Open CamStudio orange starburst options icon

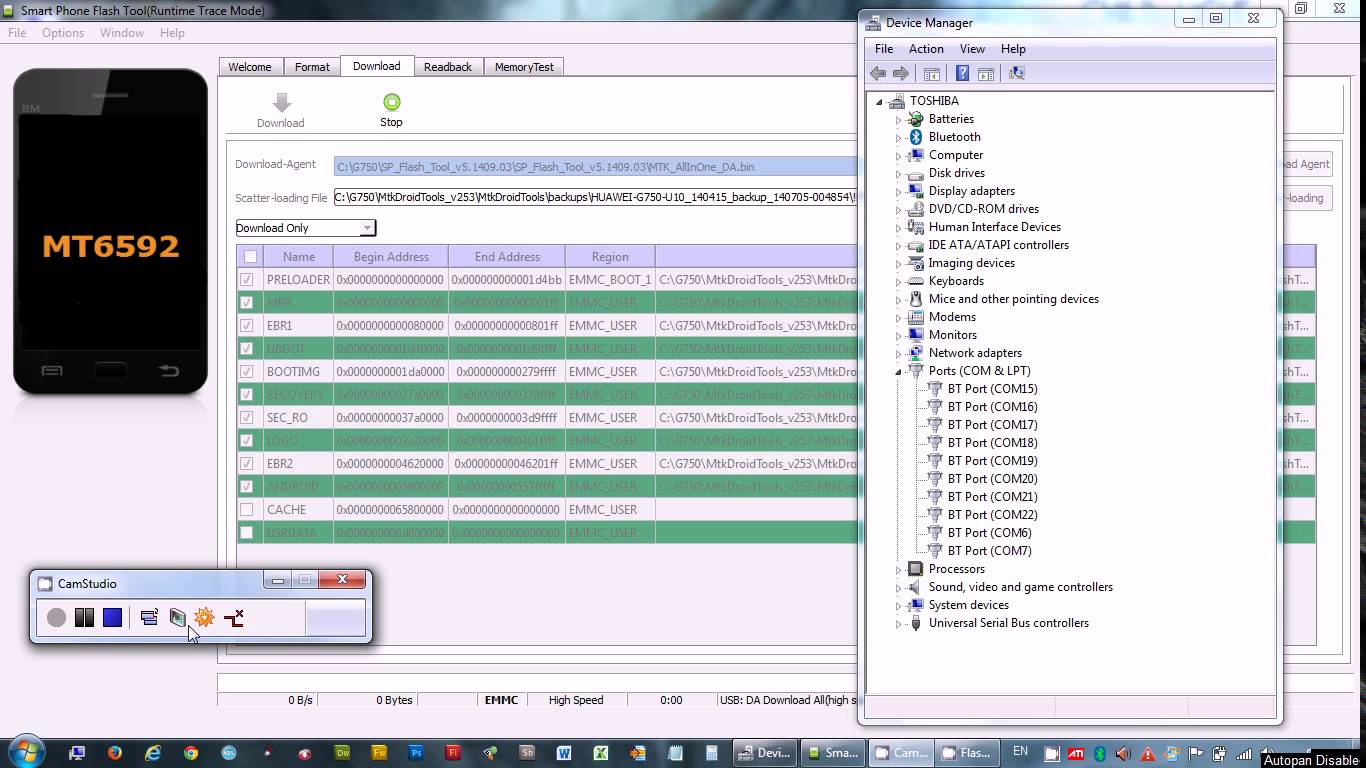click(x=205, y=618)
